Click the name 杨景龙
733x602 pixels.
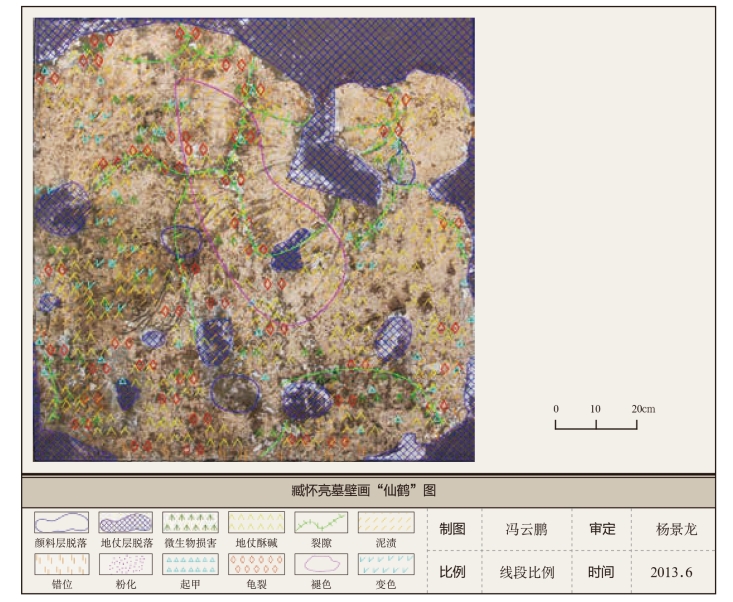click(676, 529)
